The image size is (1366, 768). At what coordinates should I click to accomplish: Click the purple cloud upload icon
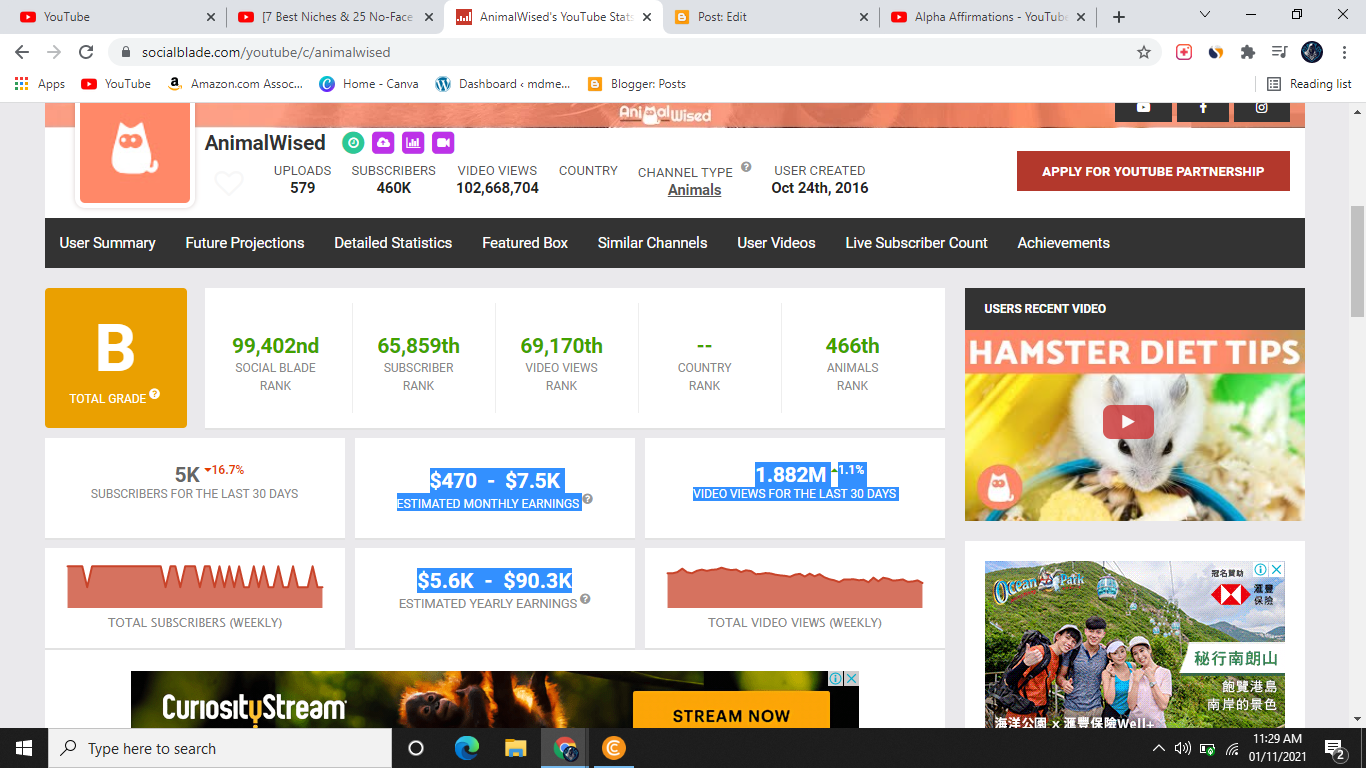383,142
